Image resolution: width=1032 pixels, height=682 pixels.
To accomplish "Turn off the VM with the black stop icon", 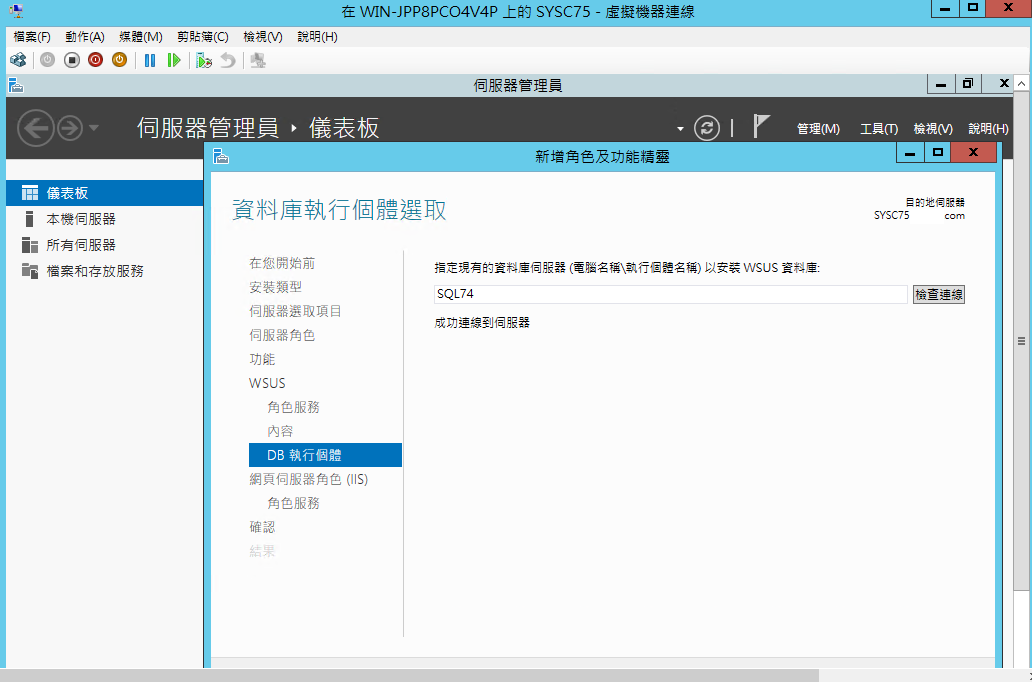I will (72, 61).
